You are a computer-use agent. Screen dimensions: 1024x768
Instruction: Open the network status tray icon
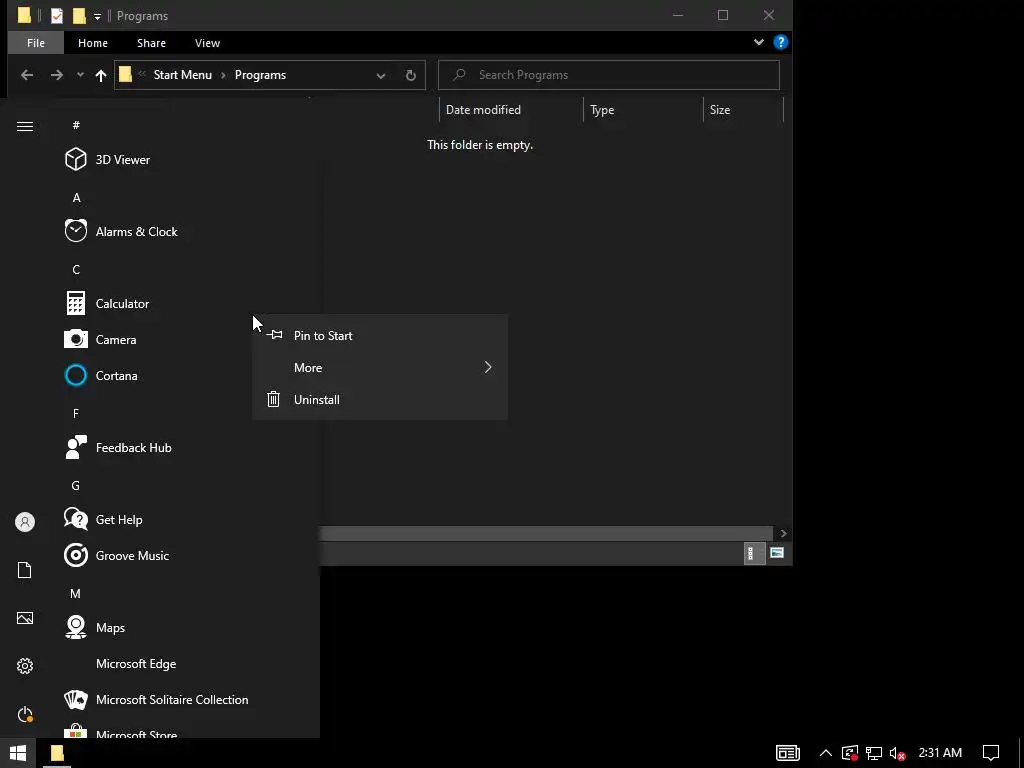(x=874, y=753)
